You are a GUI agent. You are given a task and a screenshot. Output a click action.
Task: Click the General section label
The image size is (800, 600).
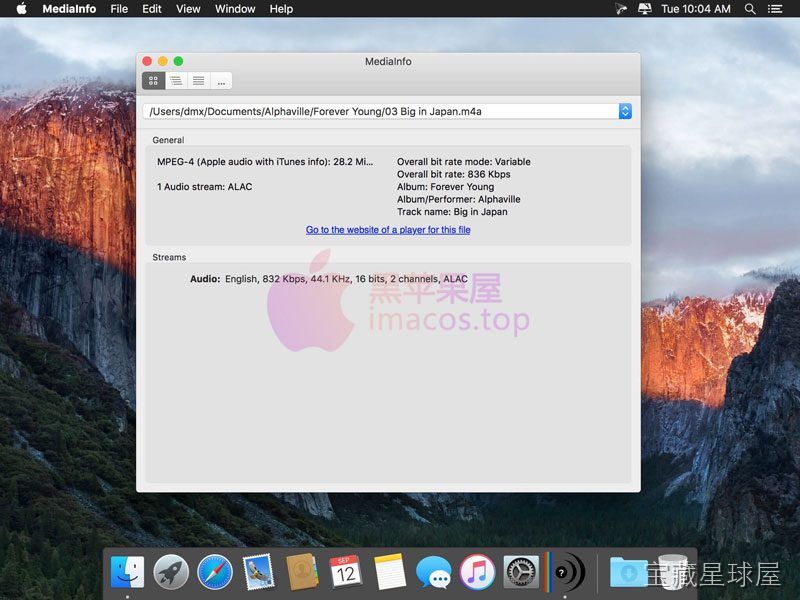(168, 140)
